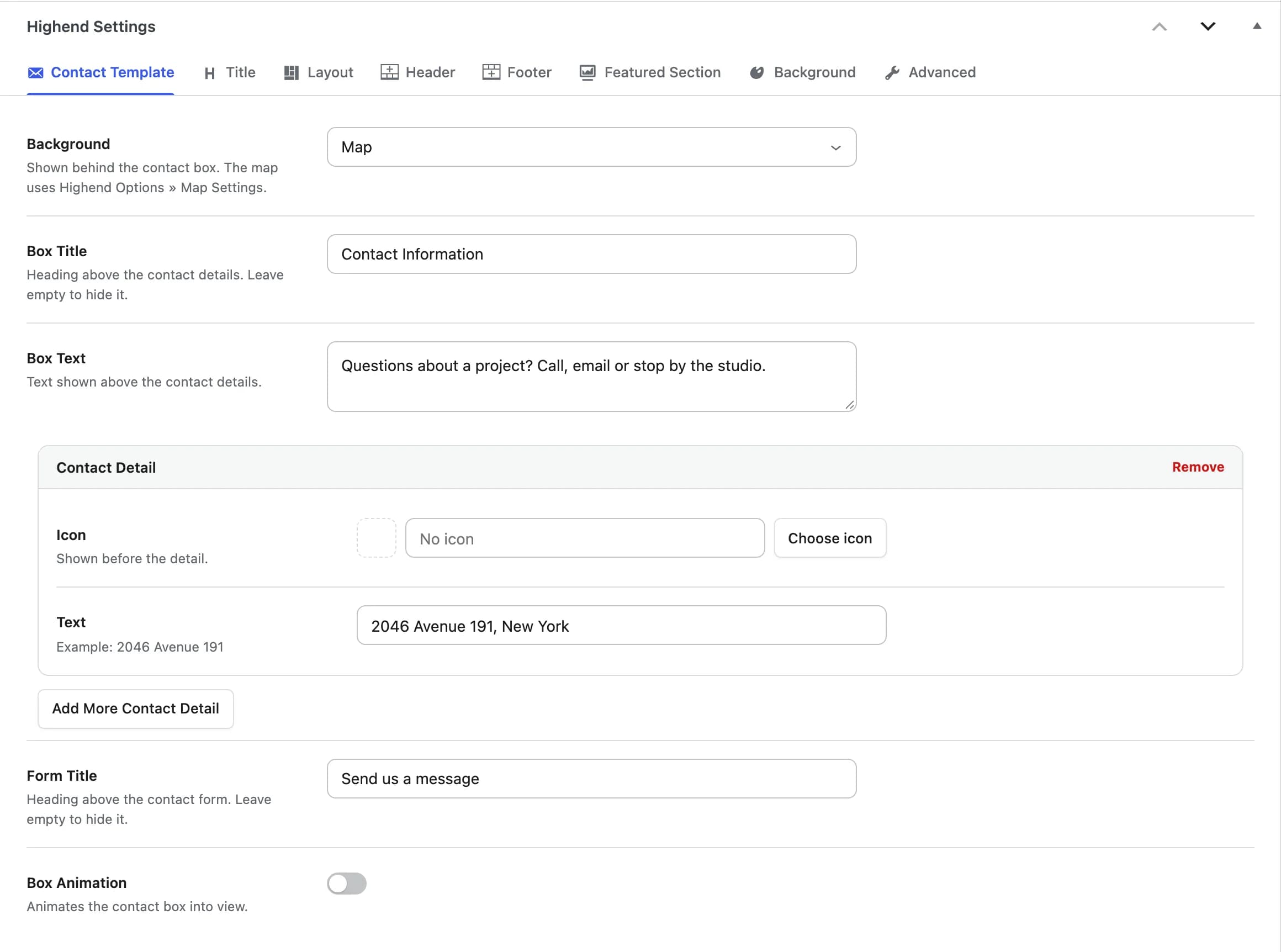Go to the Featured Section tab
Screen dimensions: 1281x952
650,72
